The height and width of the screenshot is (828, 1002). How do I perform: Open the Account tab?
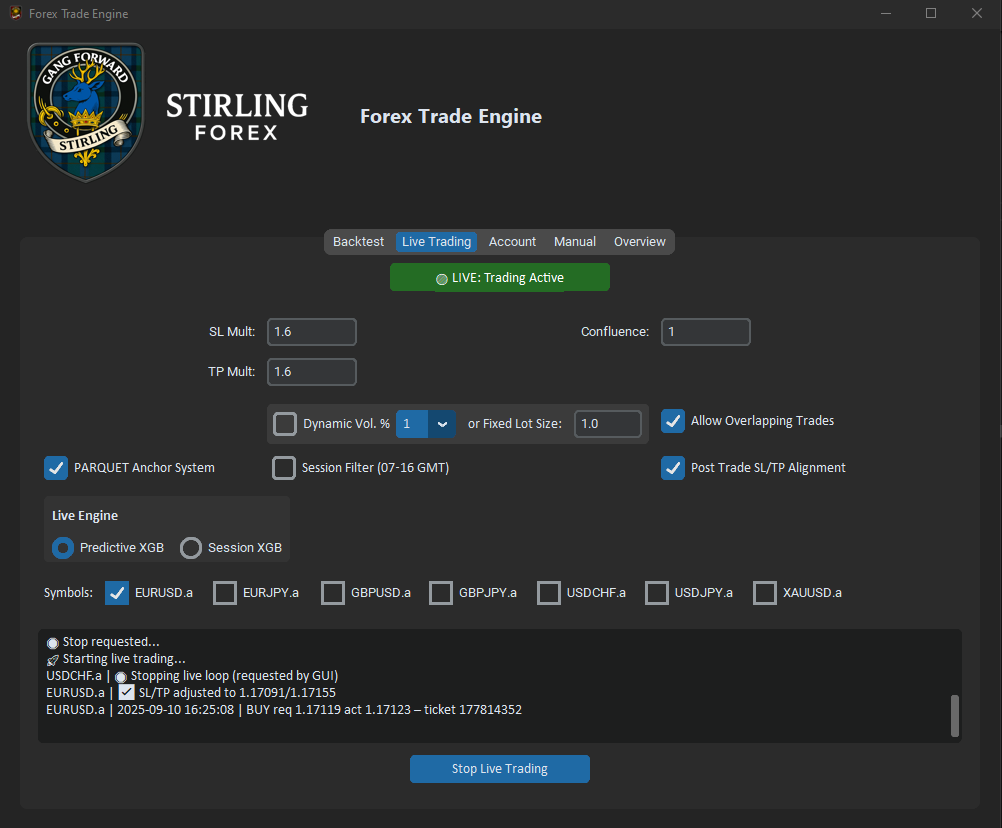pos(512,242)
